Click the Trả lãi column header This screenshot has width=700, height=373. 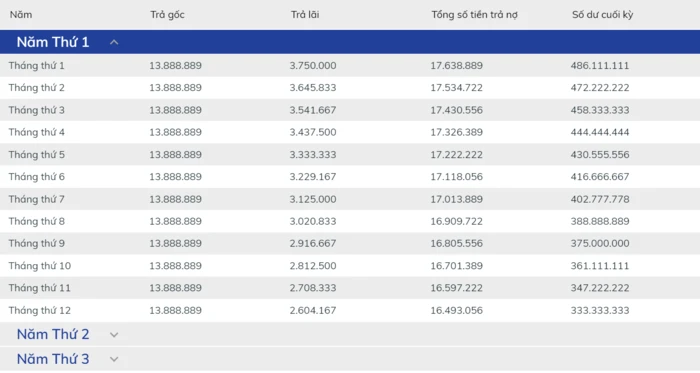pyautogui.click(x=305, y=15)
